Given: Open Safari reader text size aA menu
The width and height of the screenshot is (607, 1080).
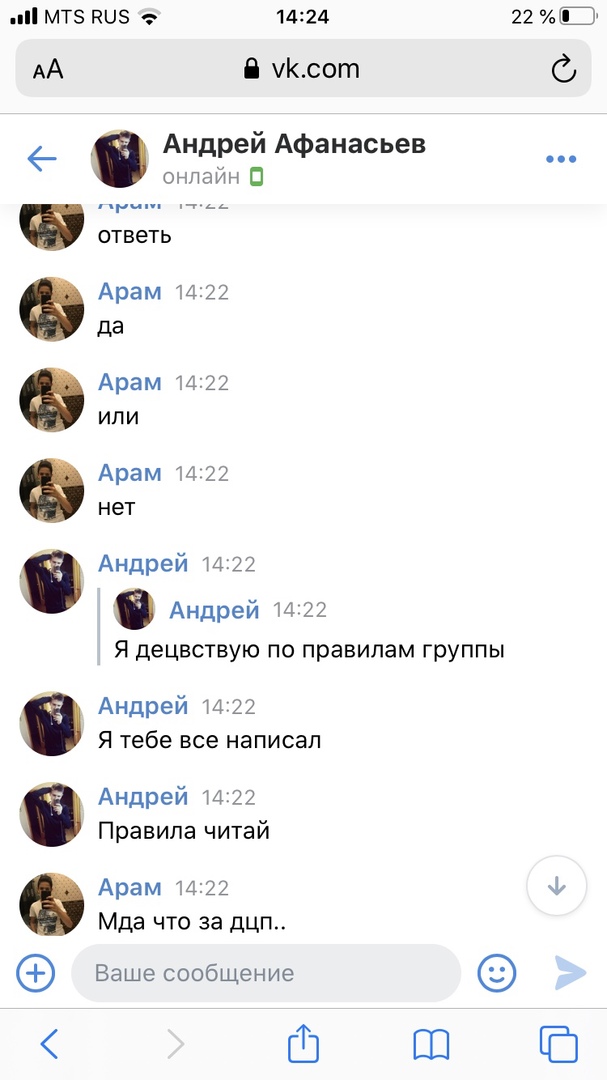Looking at the screenshot, I should click(x=48, y=69).
